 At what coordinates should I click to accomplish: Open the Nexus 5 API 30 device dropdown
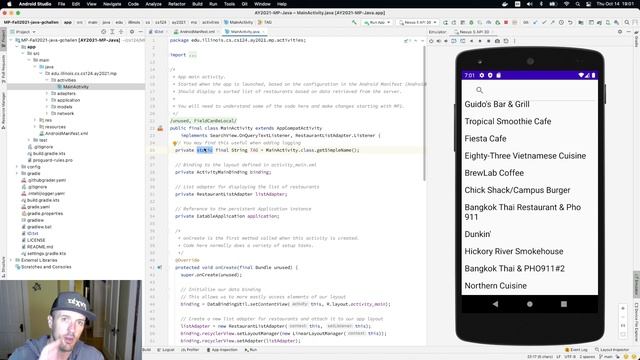(418, 22)
